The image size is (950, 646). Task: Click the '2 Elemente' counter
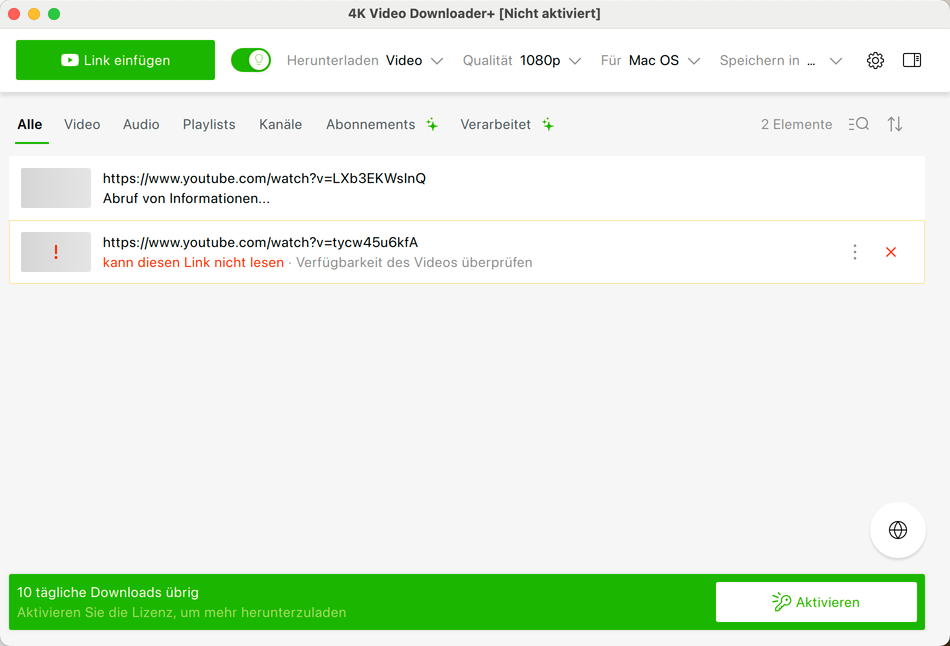796,125
